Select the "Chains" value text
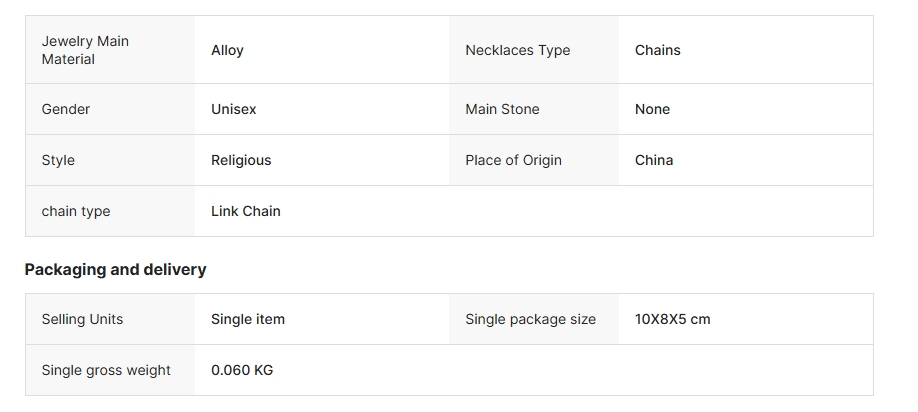 point(657,50)
